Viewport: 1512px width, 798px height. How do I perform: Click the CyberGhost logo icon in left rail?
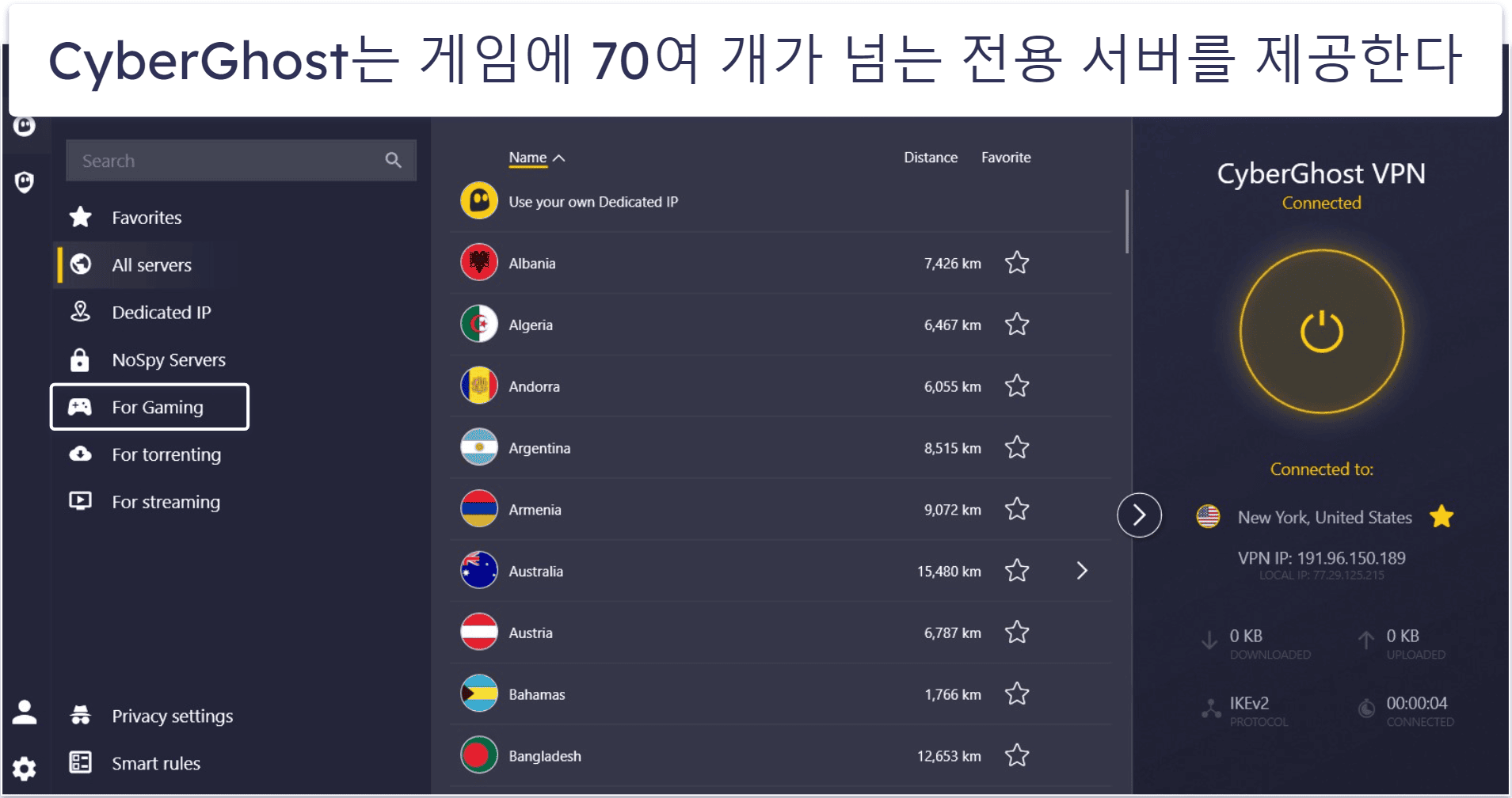[25, 126]
